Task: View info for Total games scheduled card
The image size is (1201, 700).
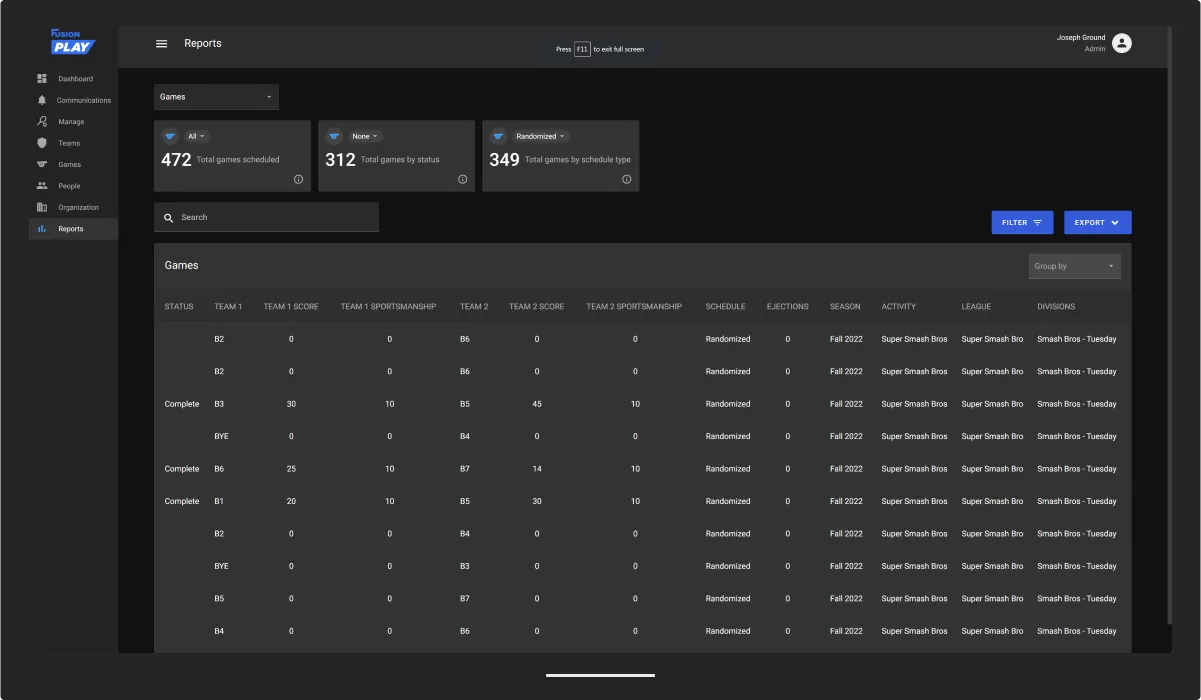Action: click(x=297, y=179)
